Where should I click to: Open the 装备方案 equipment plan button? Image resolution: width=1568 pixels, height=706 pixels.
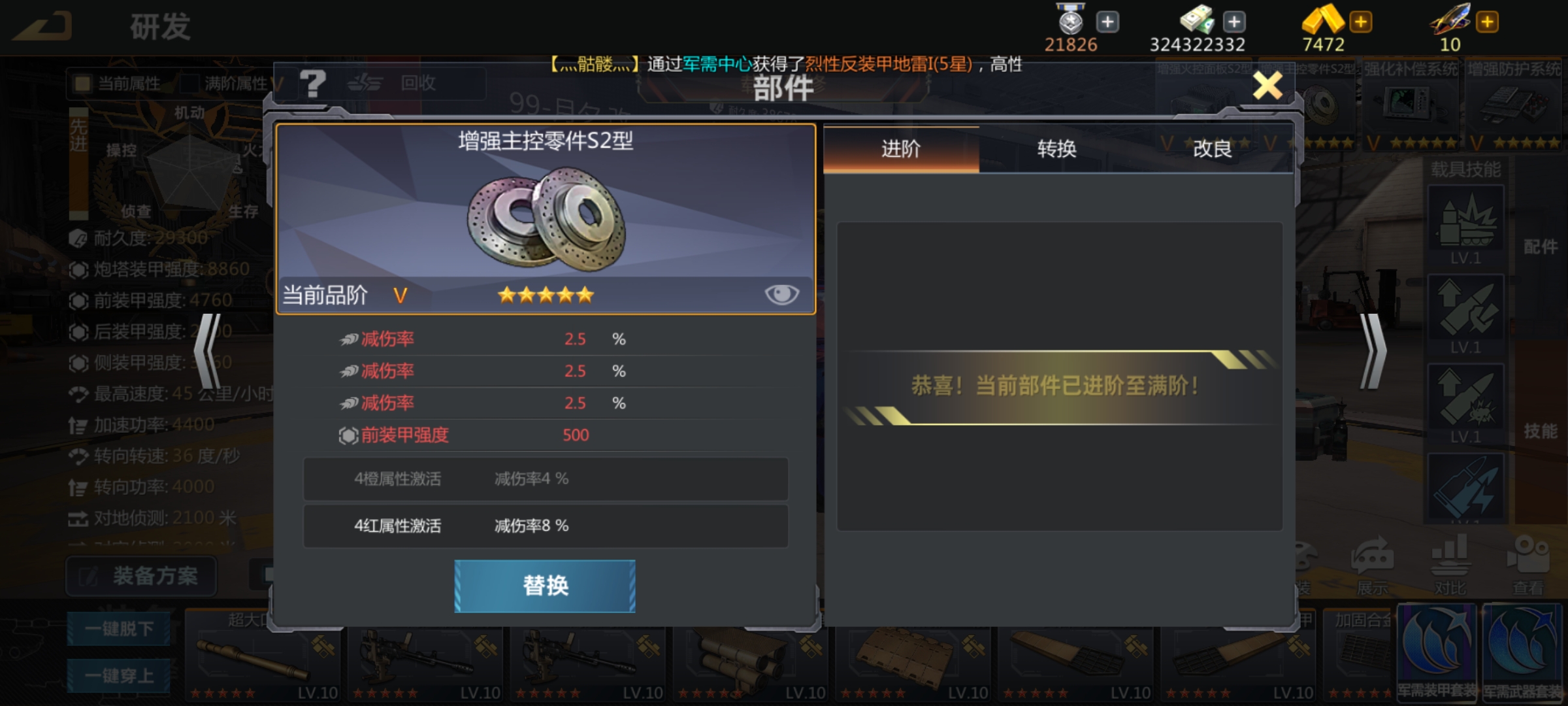click(141, 576)
